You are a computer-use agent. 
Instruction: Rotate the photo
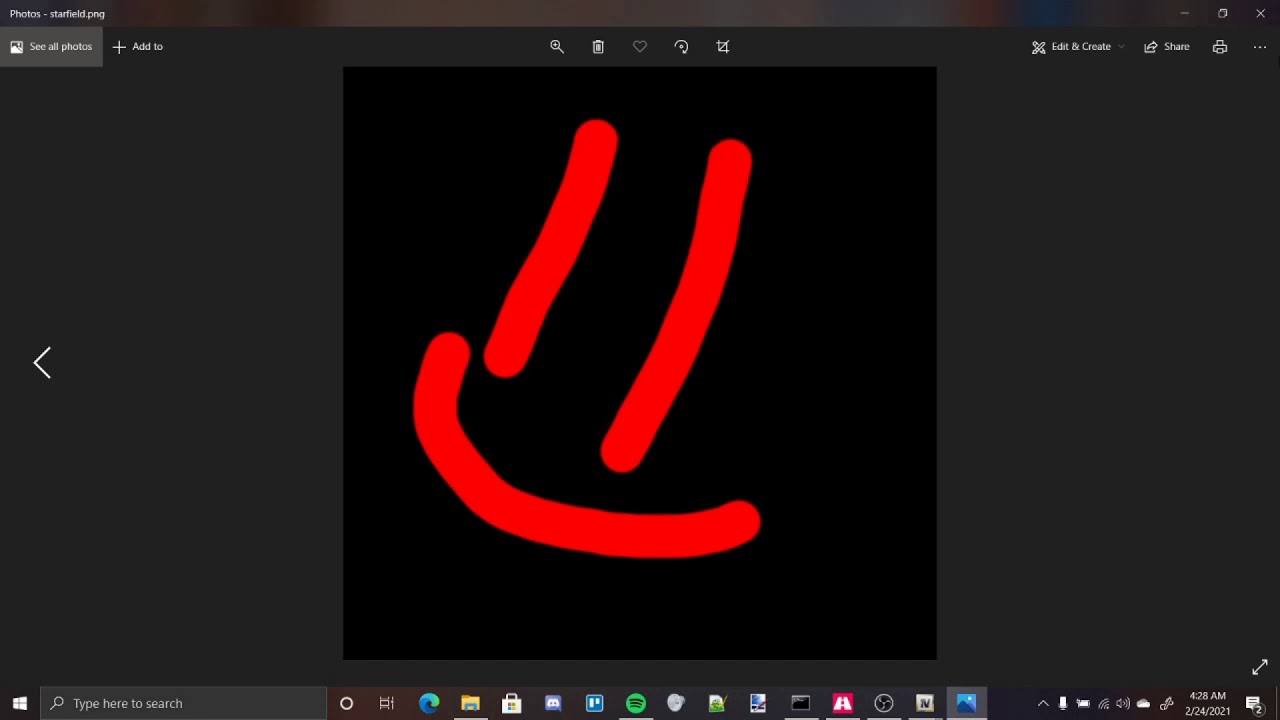(681, 47)
